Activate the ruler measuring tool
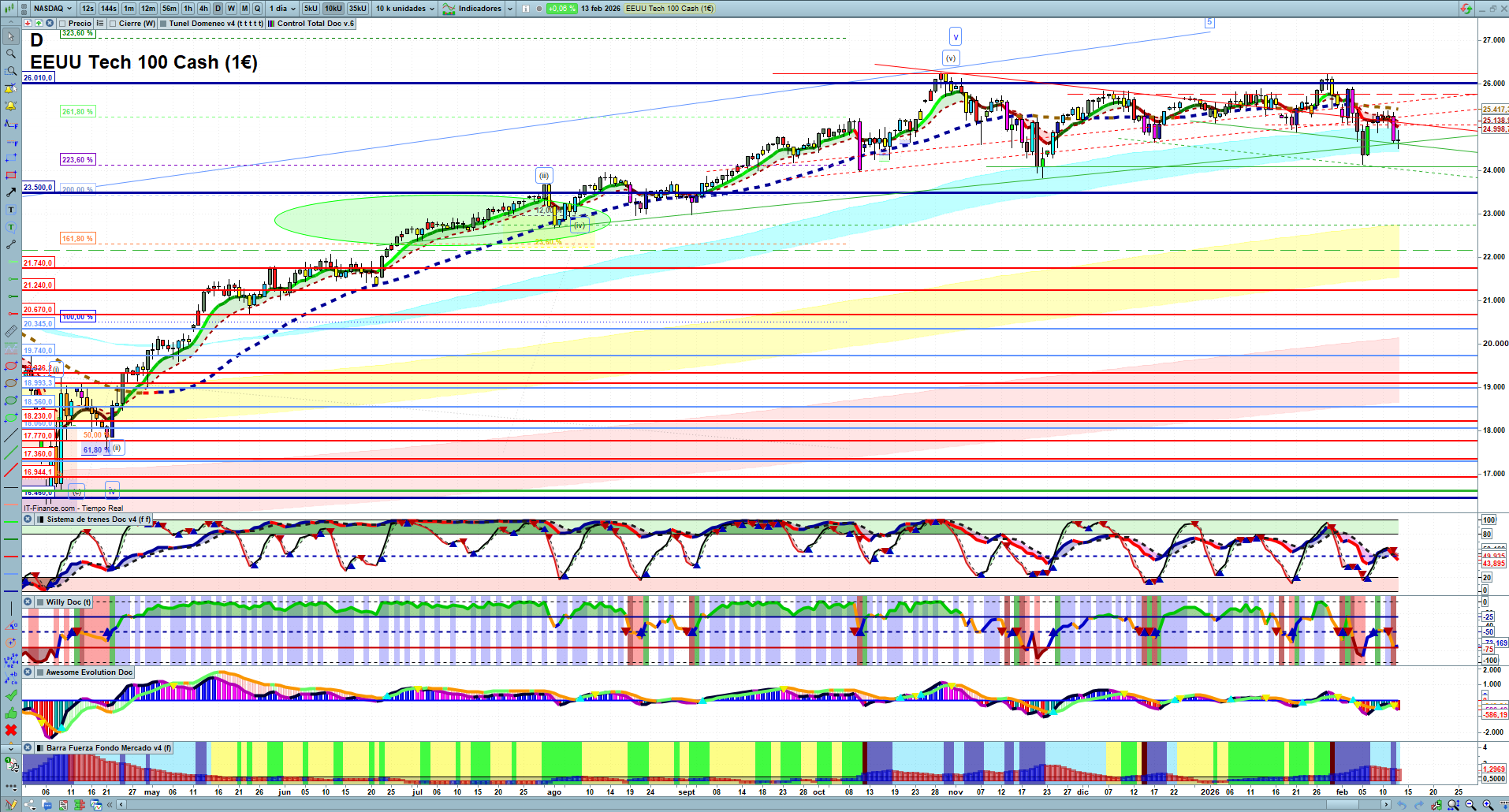The image size is (1509, 812). 11,331
